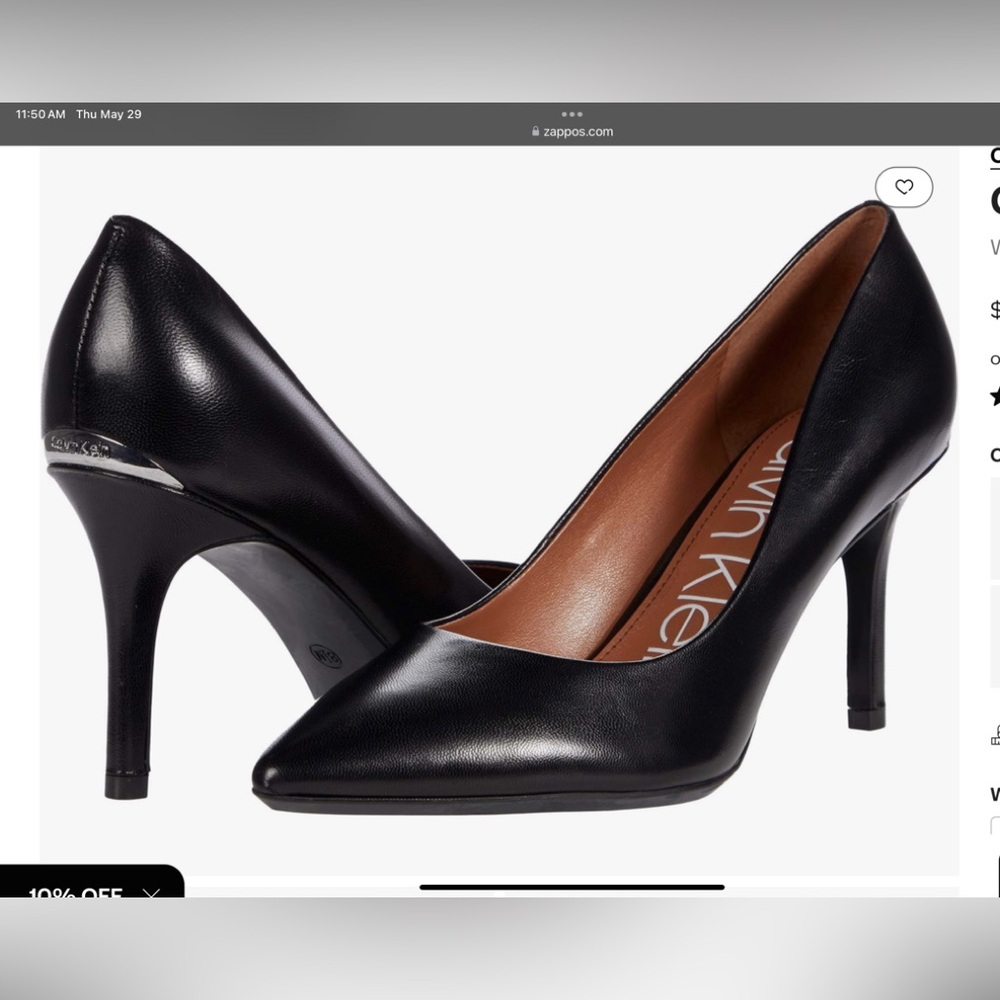Select the zappos.com address bar
1000x1000 pixels.
[x=572, y=131]
